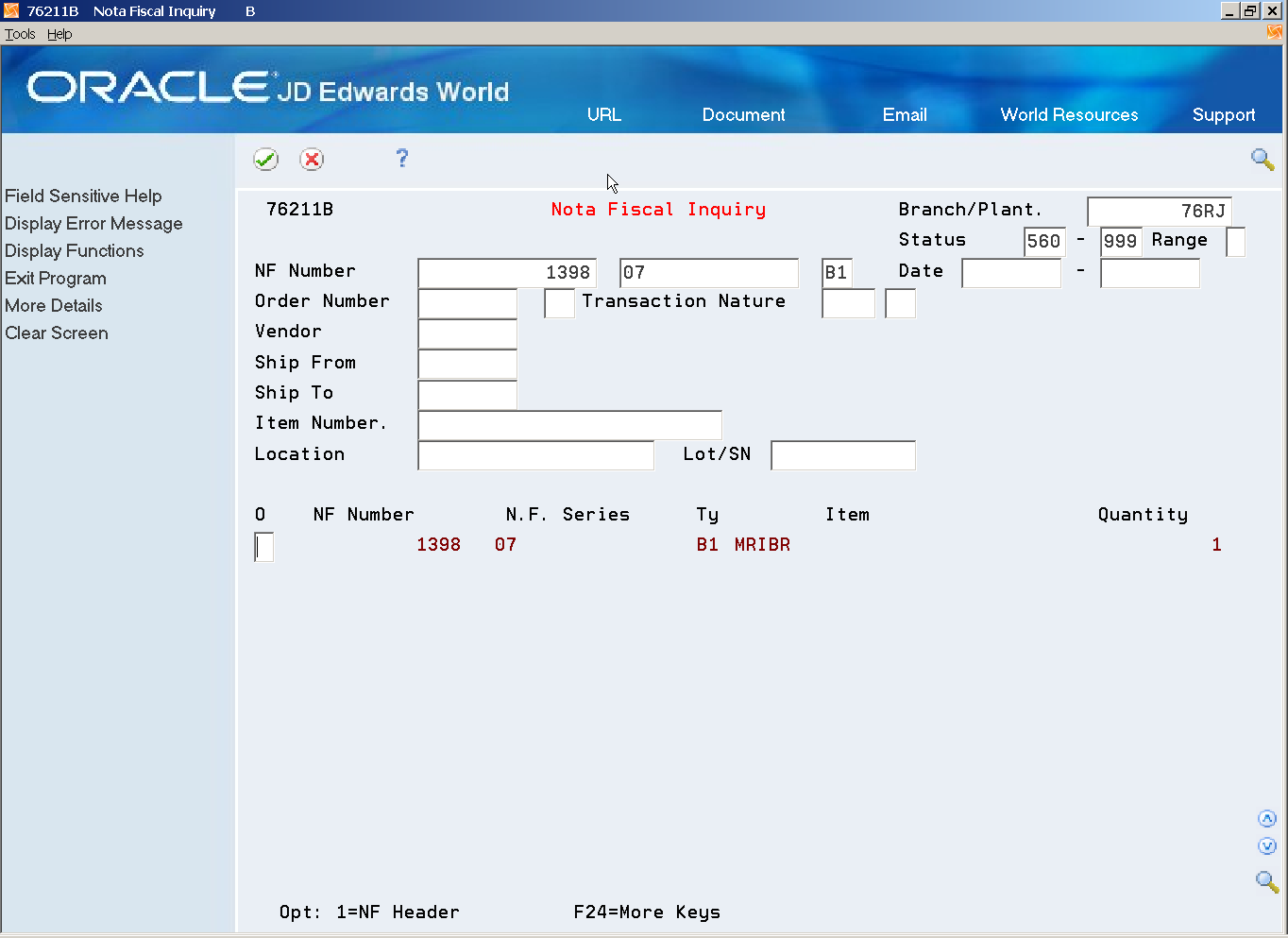Image resolution: width=1288 pixels, height=938 pixels.
Task: Click the Item Number input field
Action: pos(569,425)
